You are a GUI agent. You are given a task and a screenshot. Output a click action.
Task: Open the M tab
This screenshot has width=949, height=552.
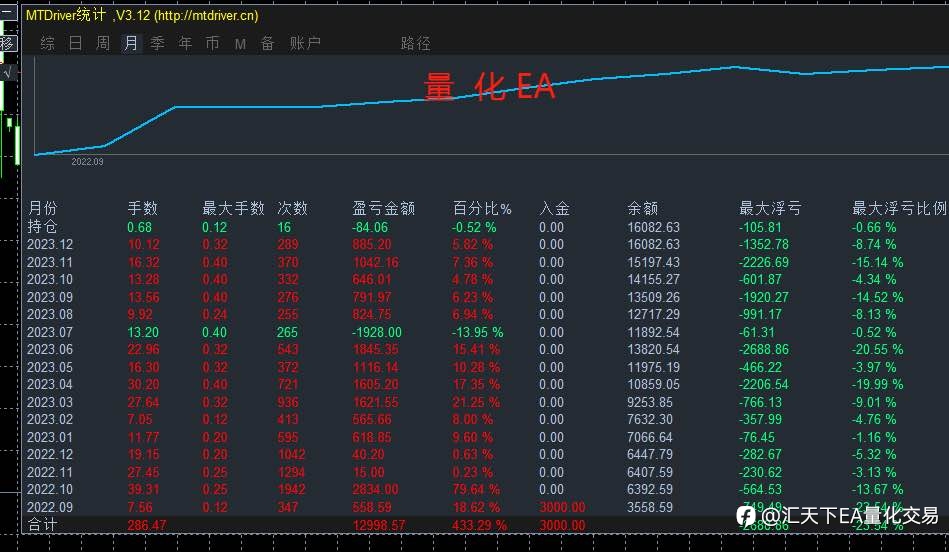pyautogui.click(x=240, y=44)
